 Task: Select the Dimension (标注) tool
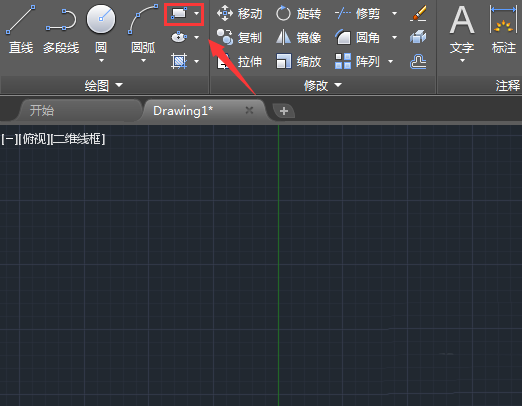tap(504, 29)
